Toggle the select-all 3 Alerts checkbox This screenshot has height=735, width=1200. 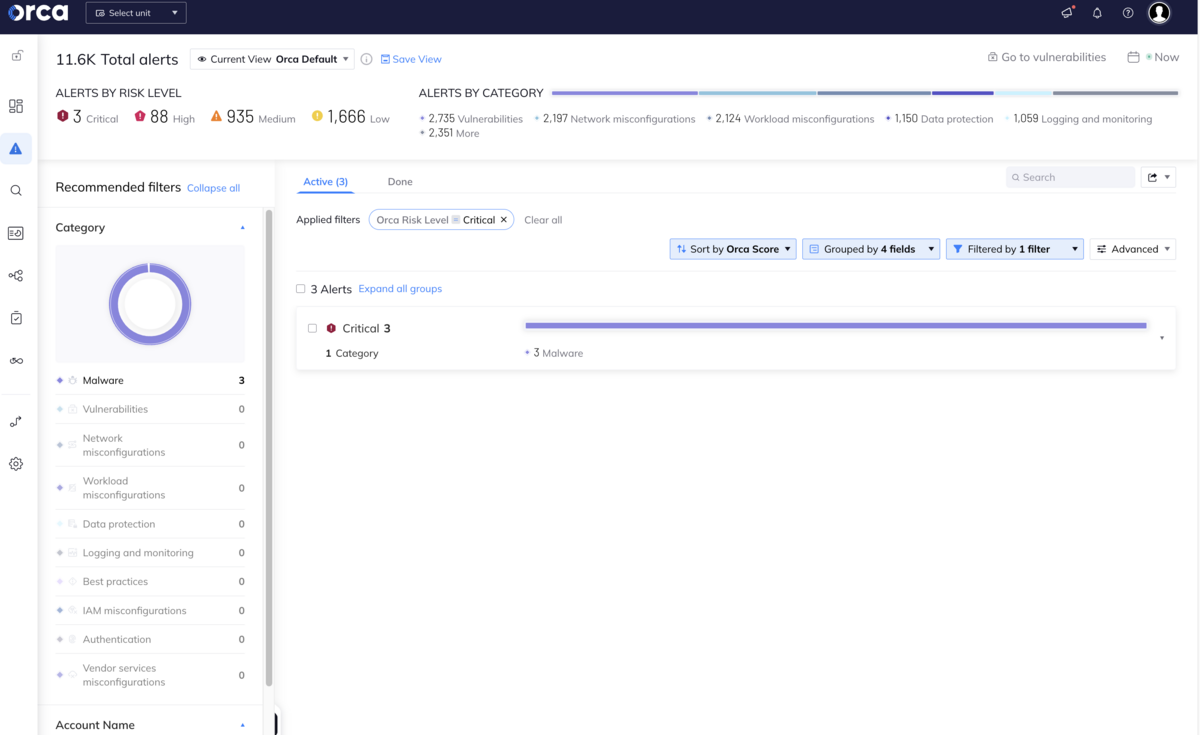click(x=300, y=289)
